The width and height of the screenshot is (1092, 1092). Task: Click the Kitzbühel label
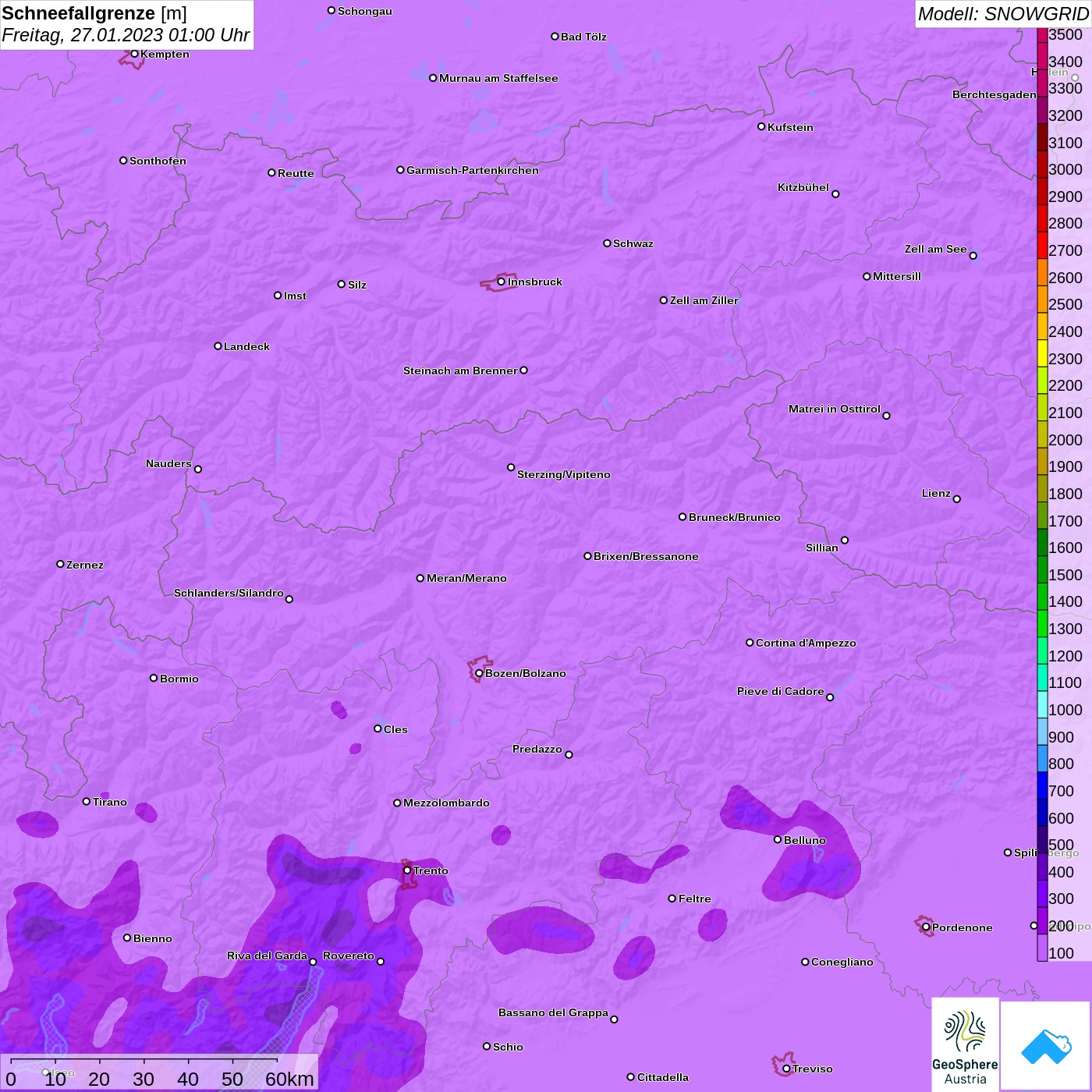point(803,187)
